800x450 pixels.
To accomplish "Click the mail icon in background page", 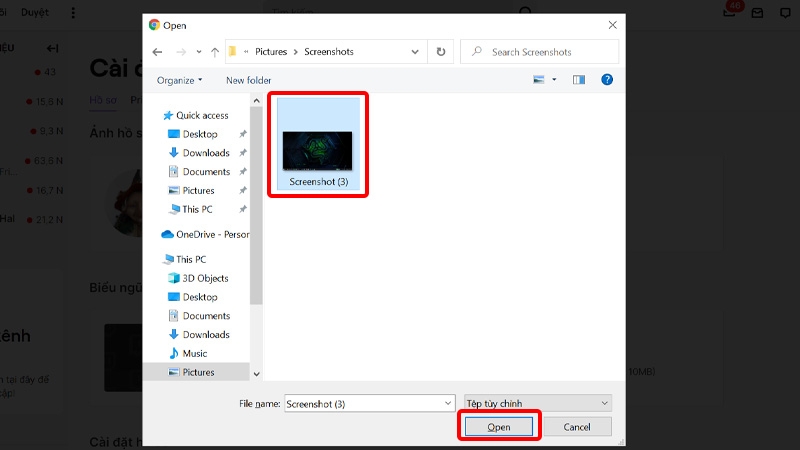I will (x=757, y=13).
